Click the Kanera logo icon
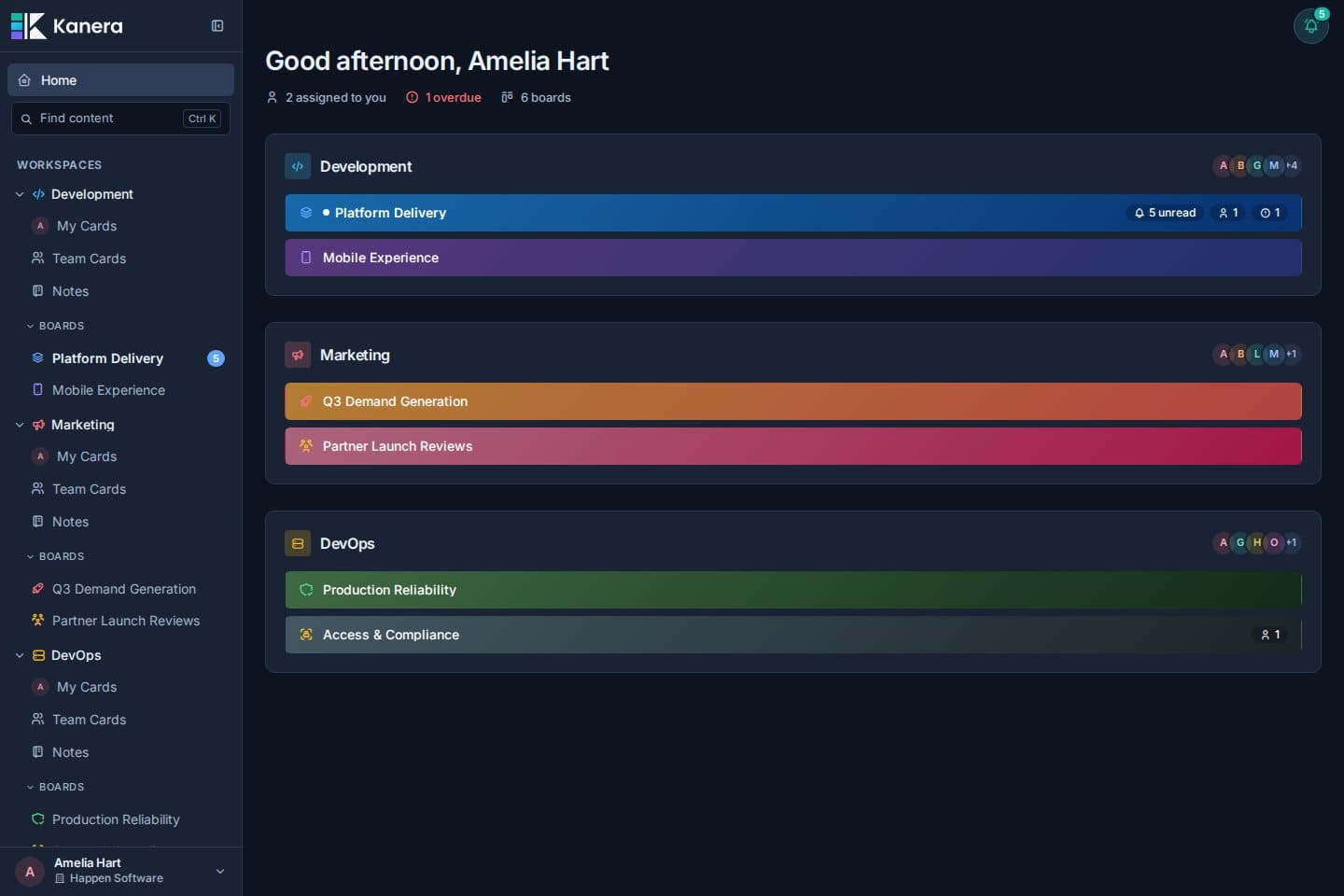 [x=28, y=26]
